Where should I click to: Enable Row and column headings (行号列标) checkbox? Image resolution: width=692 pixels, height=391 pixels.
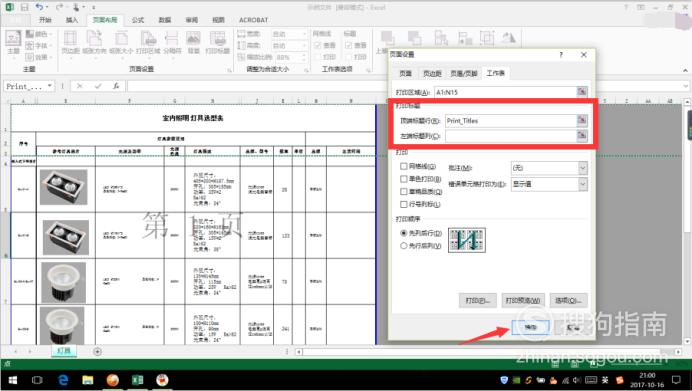[403, 204]
